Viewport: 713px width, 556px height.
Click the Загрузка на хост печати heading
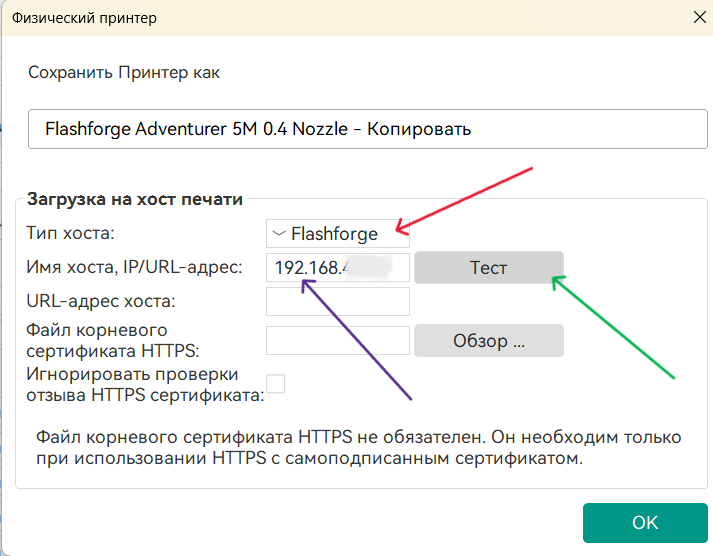point(135,199)
